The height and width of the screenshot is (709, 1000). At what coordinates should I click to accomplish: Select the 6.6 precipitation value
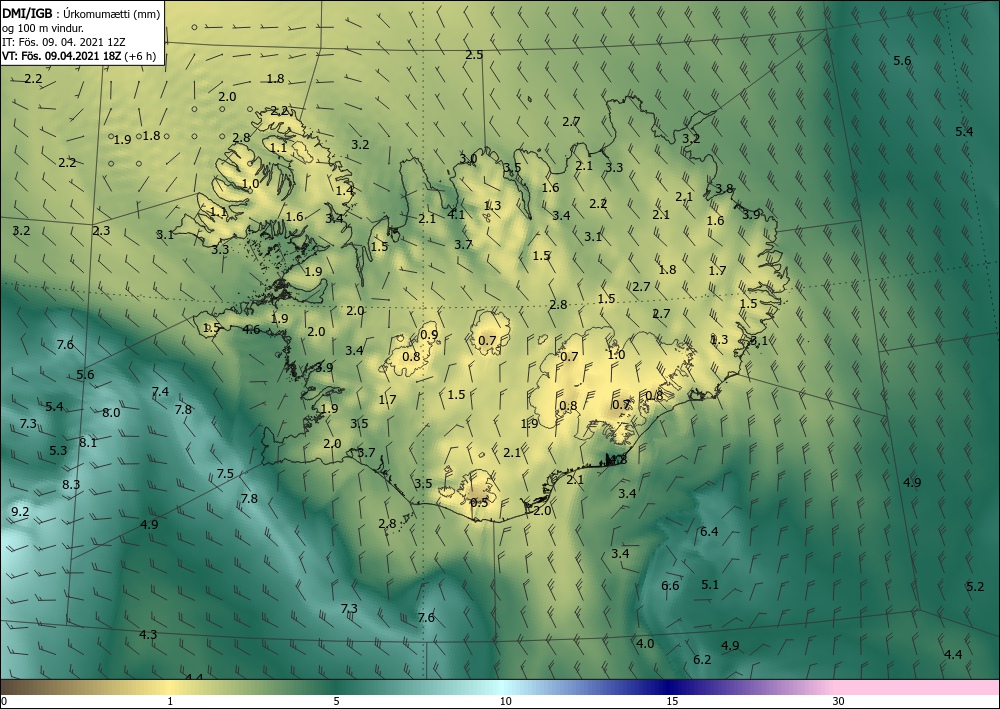pos(670,585)
